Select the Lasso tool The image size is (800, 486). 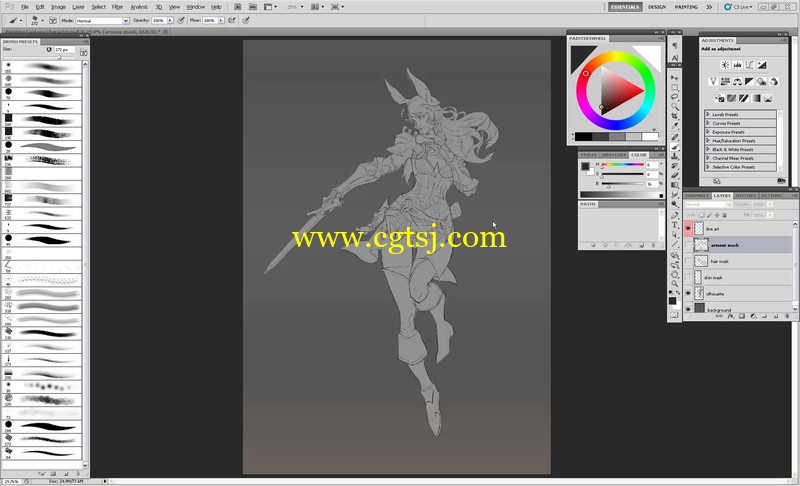(x=674, y=97)
